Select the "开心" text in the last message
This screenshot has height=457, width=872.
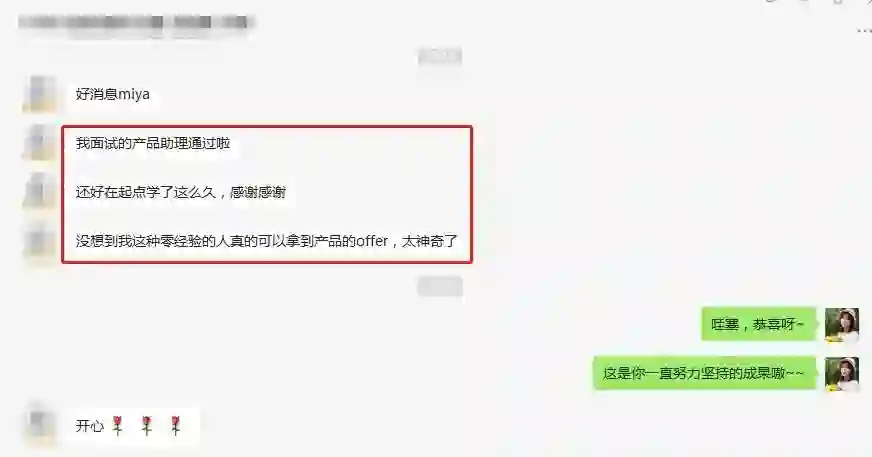90,426
